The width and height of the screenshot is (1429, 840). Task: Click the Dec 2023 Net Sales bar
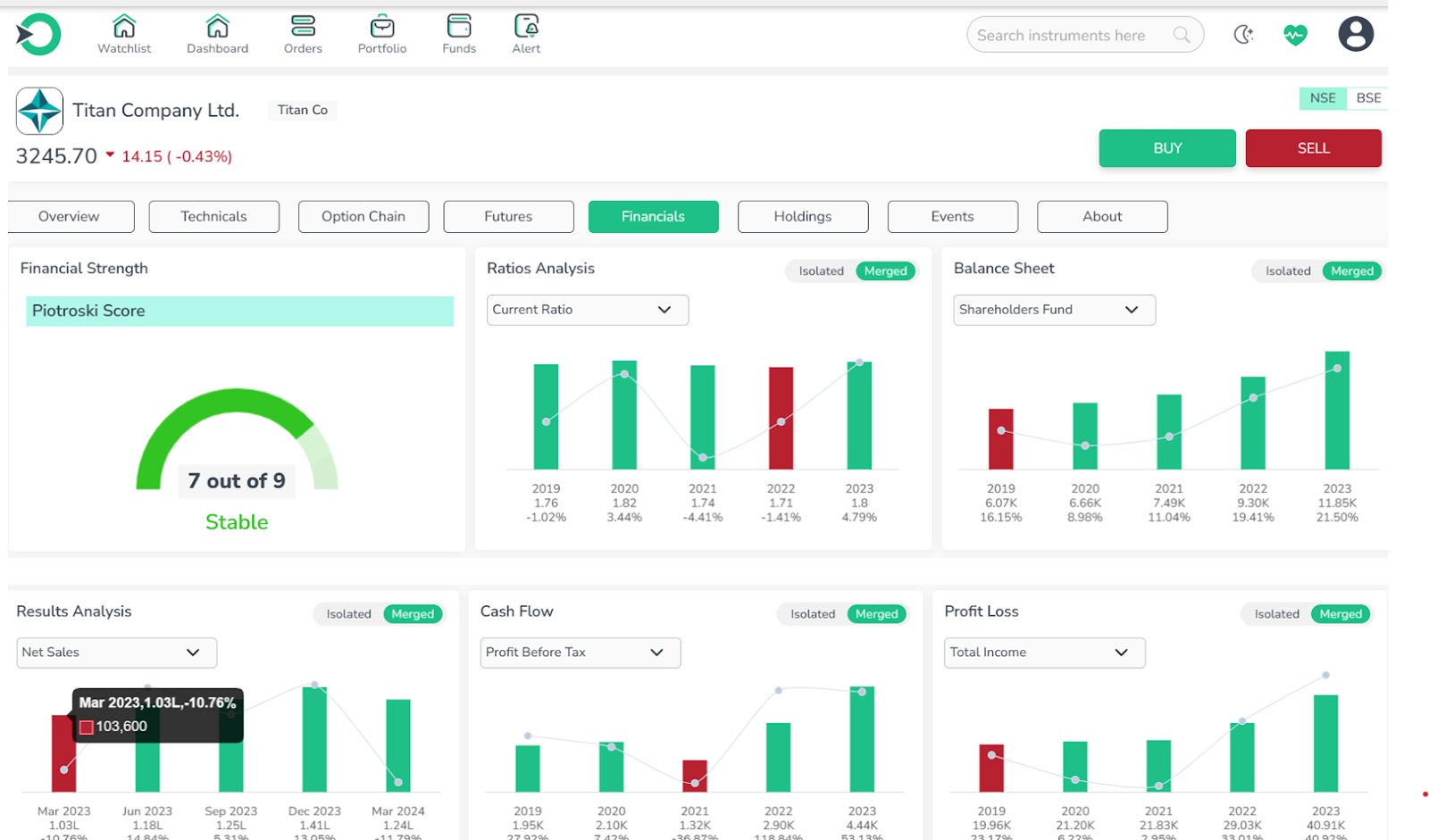[x=314, y=739]
